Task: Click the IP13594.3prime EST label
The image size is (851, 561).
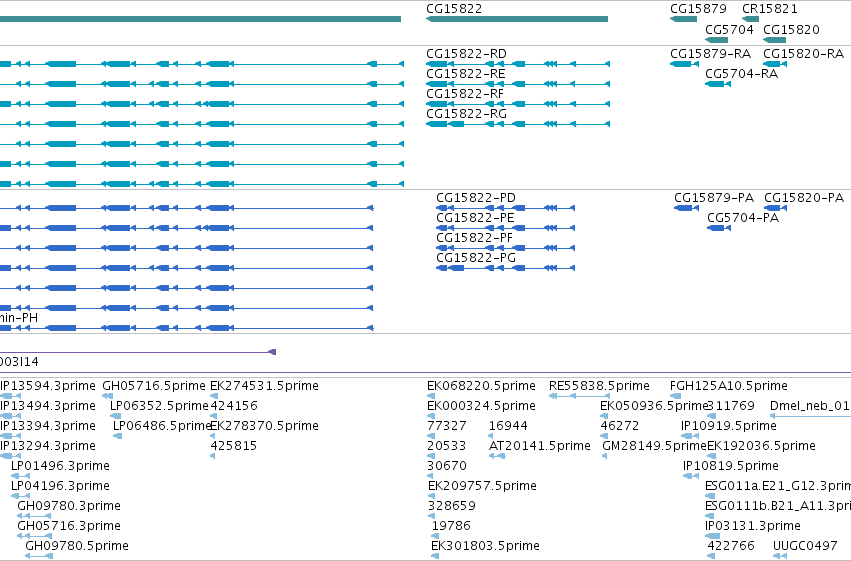Action: coord(48,386)
